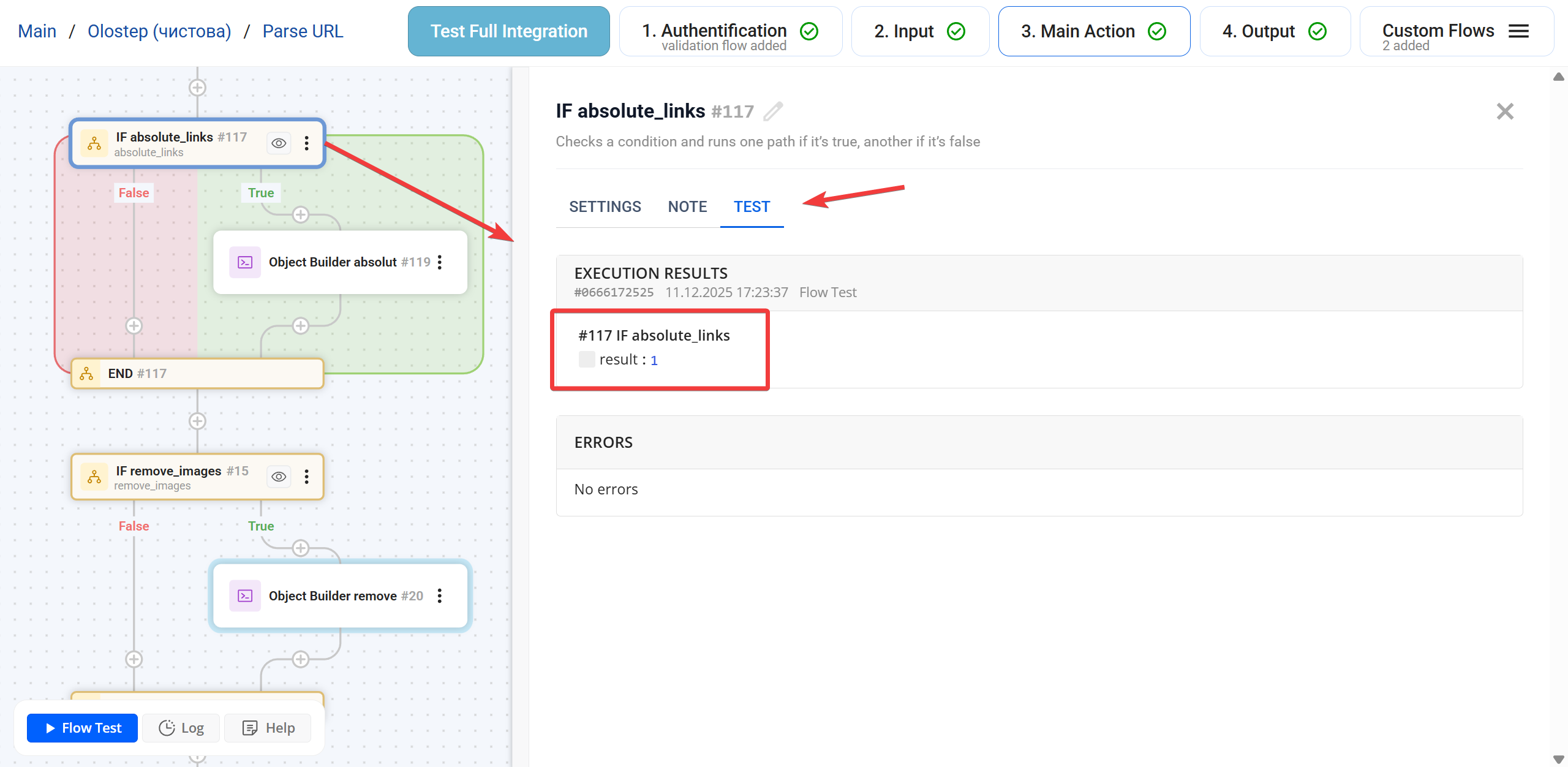Screen dimensions: 1568x767
Task: Open three-dot menu of IF absolute_links node
Action: [x=306, y=143]
